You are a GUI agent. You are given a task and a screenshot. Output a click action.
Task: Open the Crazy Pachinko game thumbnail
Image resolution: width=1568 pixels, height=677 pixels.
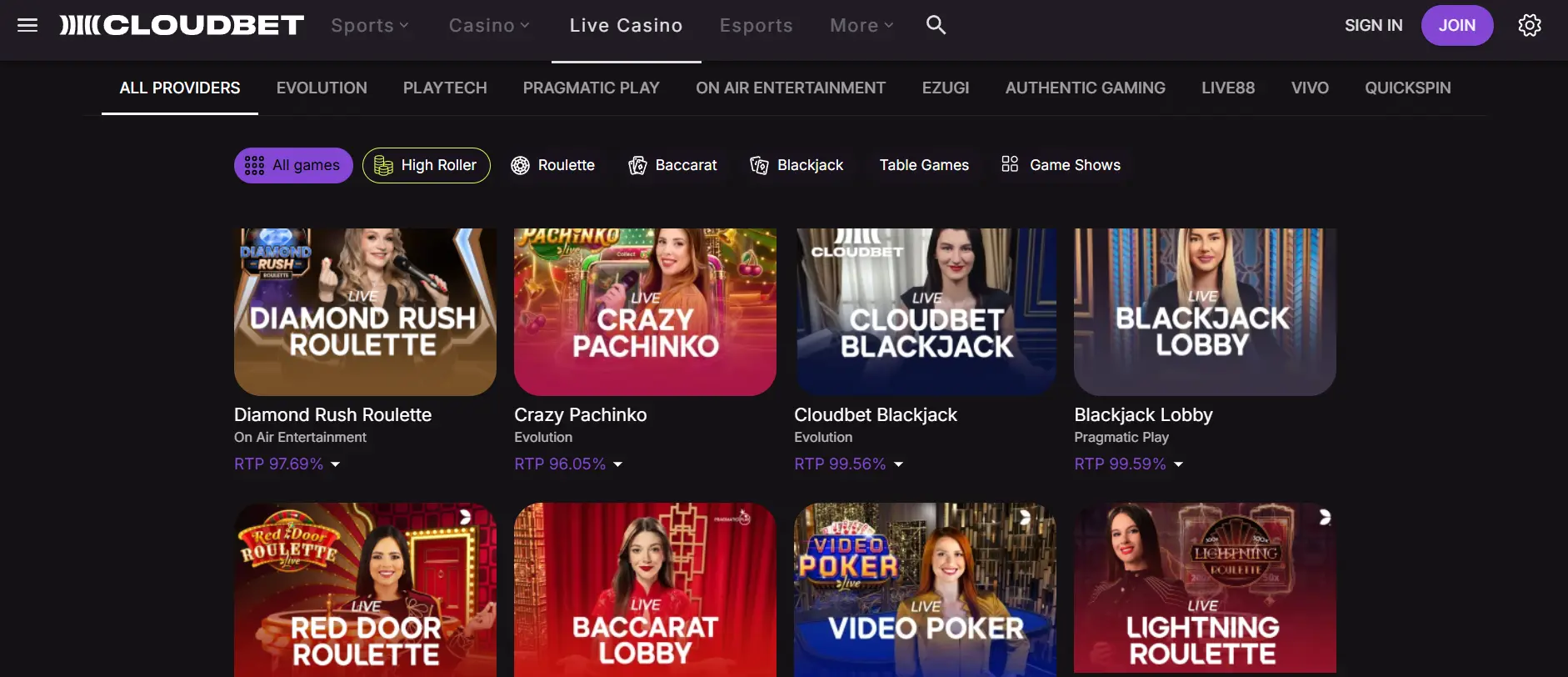pos(644,312)
